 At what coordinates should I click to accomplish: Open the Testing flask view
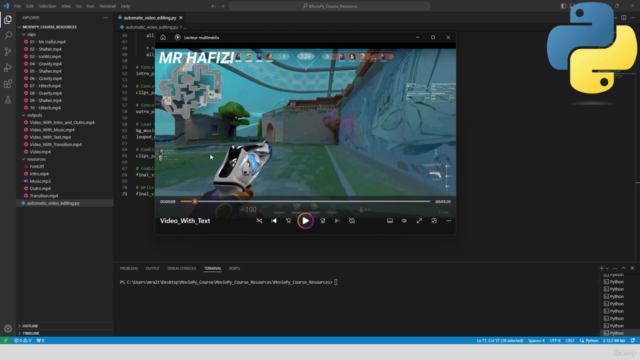pos(8,100)
